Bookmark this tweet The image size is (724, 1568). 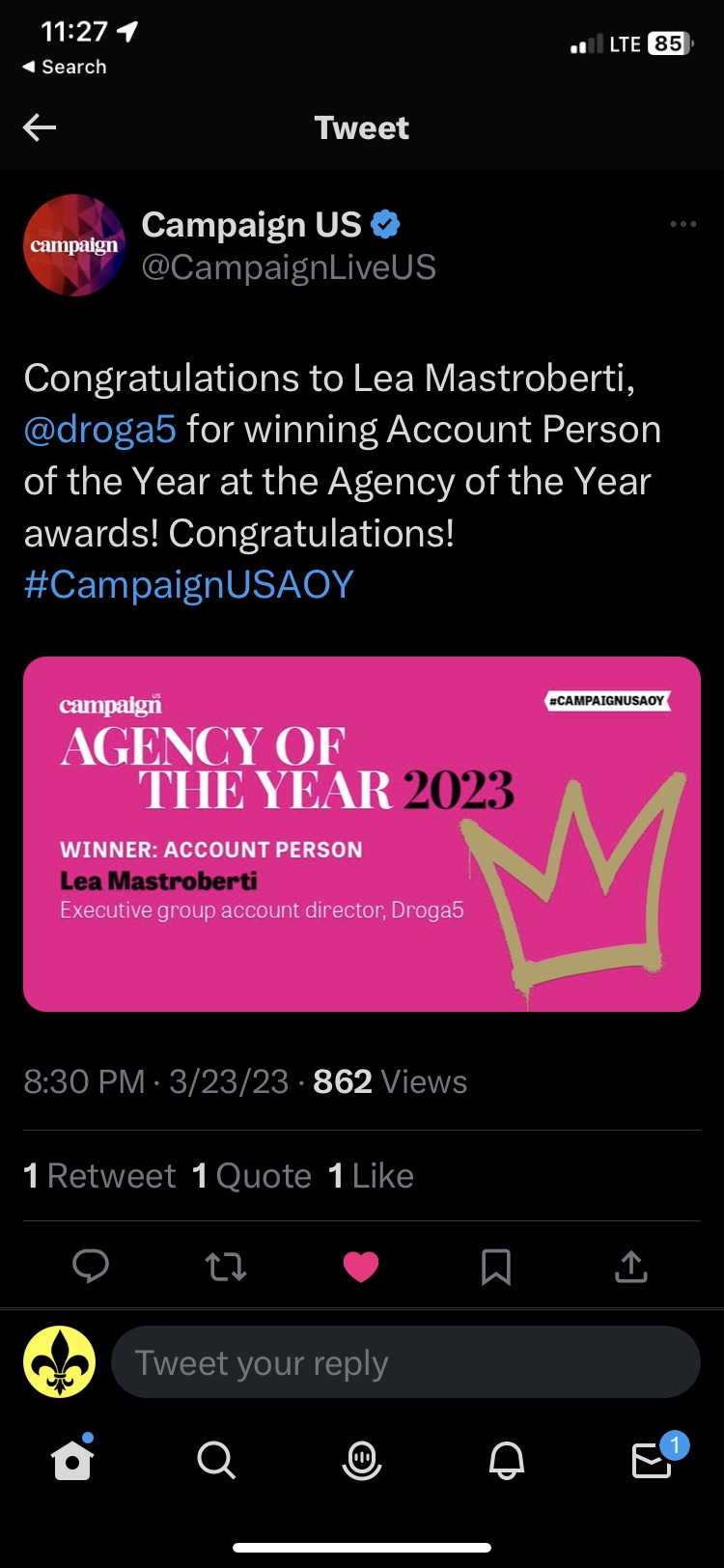coord(496,1266)
